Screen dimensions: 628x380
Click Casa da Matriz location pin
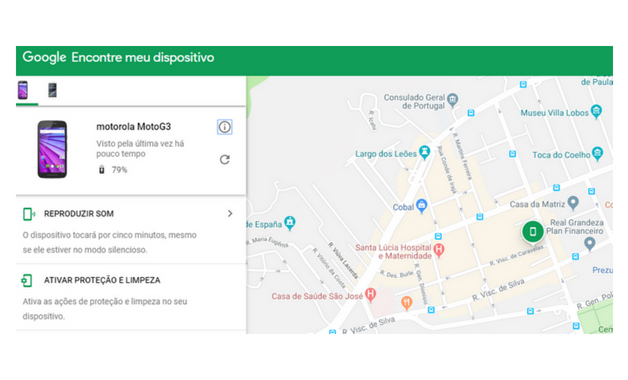(x=573, y=203)
